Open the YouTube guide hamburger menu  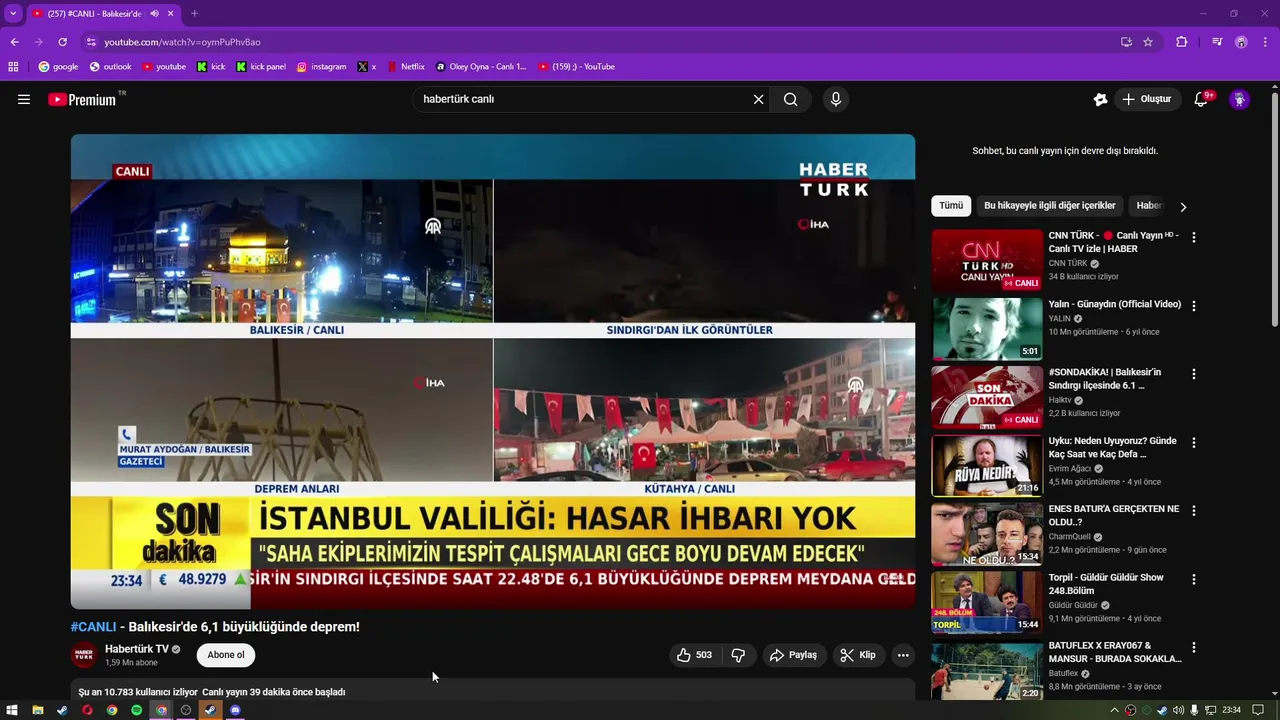(x=24, y=99)
